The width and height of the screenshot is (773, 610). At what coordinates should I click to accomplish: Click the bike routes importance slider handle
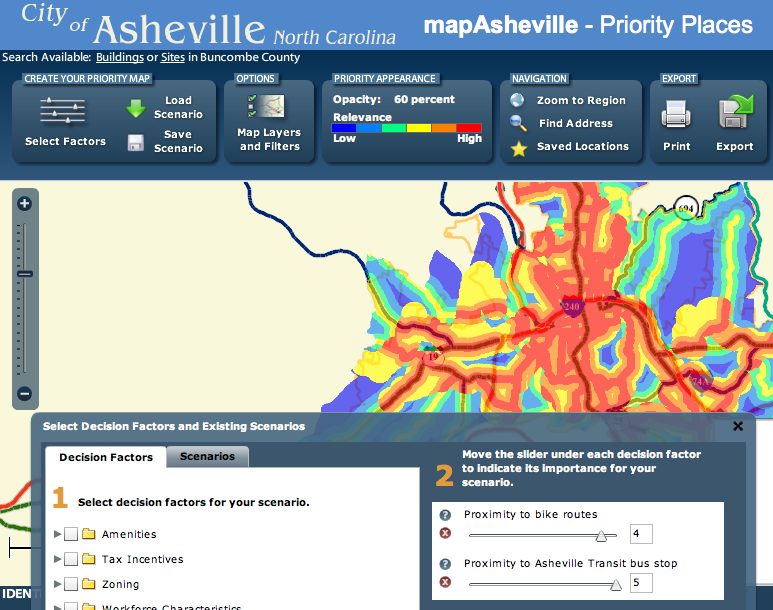point(603,536)
